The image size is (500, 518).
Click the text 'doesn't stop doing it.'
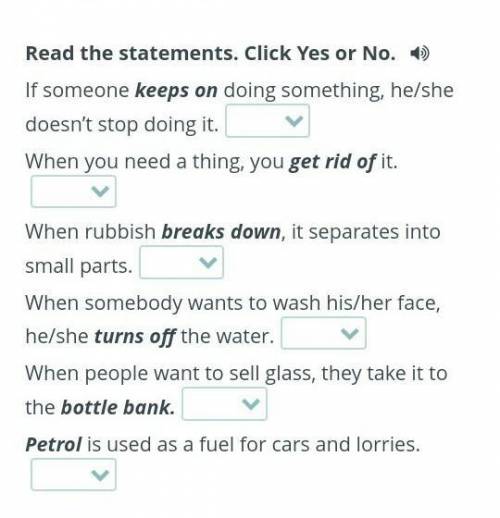tap(122, 124)
